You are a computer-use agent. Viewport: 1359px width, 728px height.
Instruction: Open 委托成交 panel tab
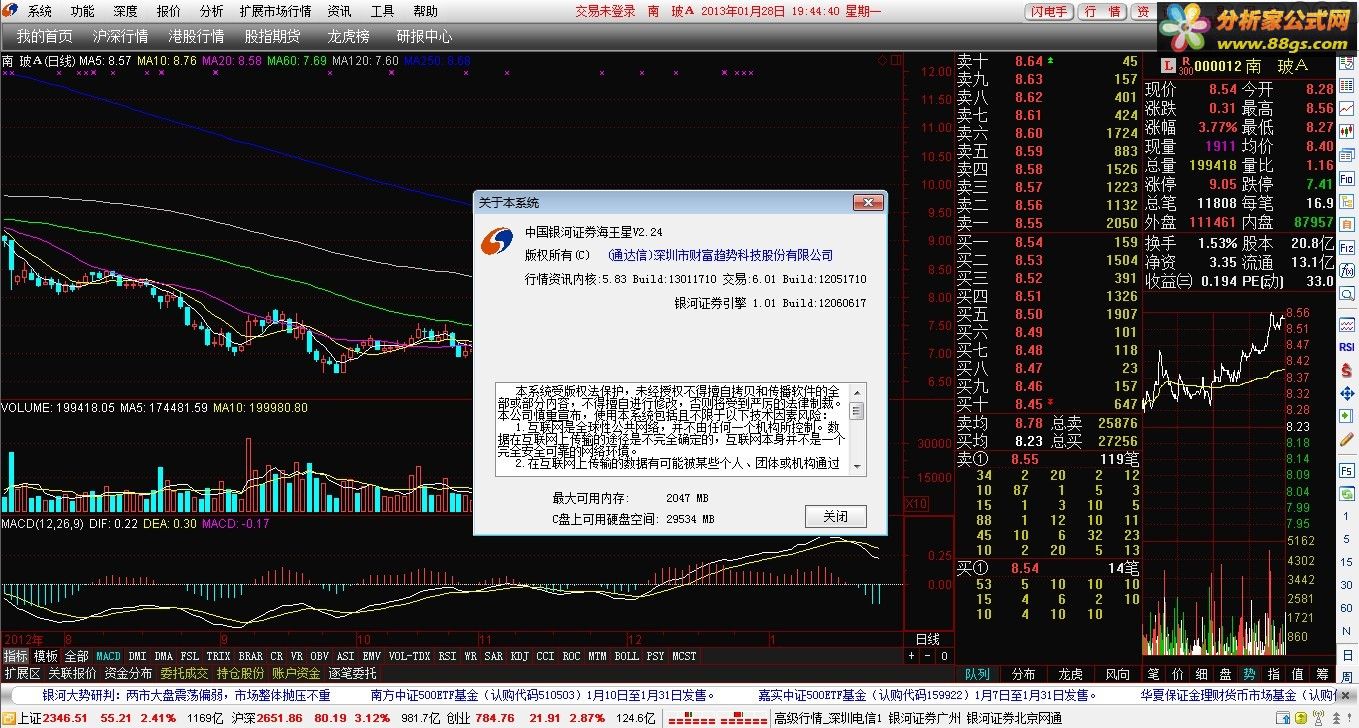pyautogui.click(x=184, y=673)
